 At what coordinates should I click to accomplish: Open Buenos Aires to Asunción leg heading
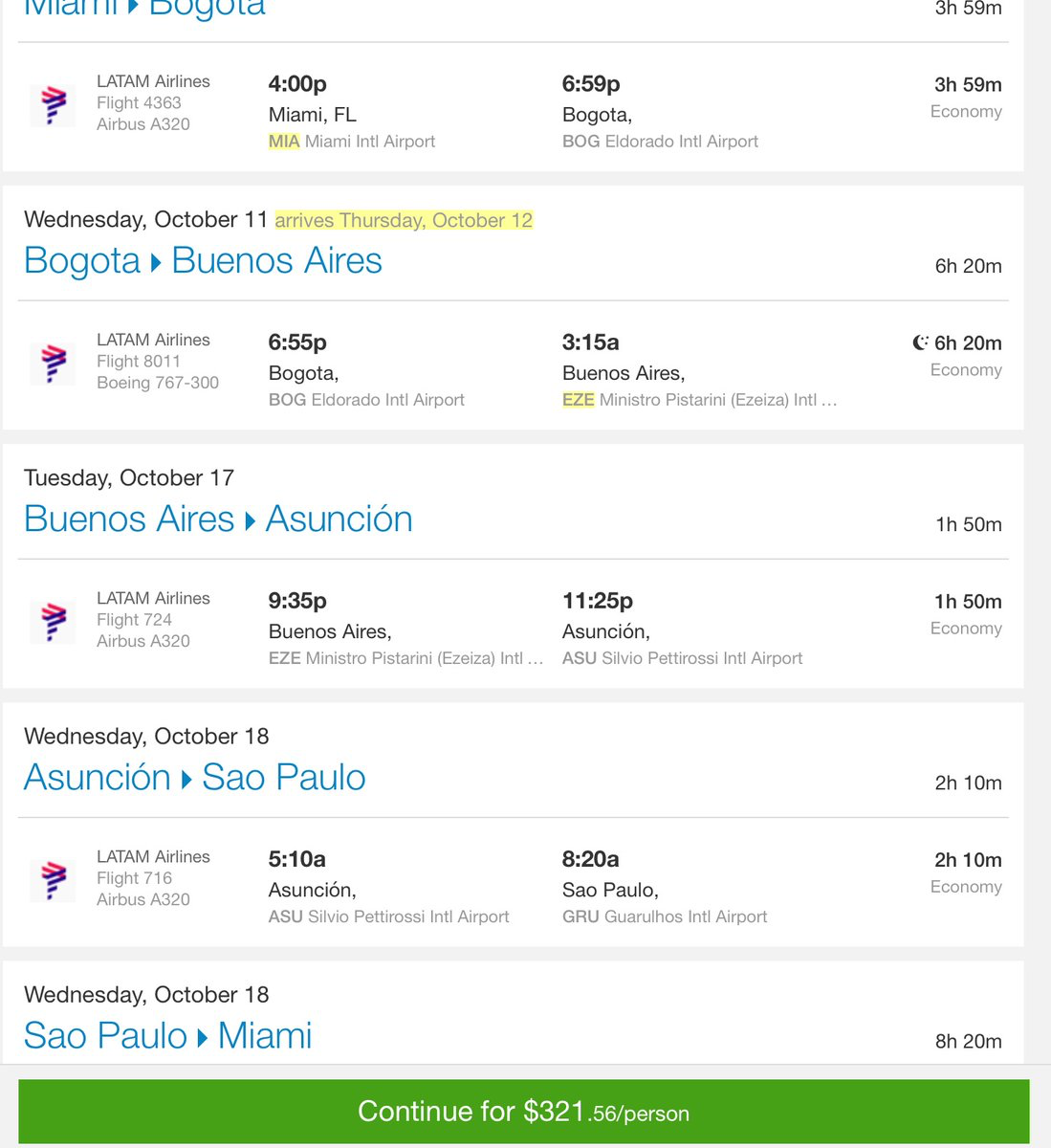coord(218,519)
